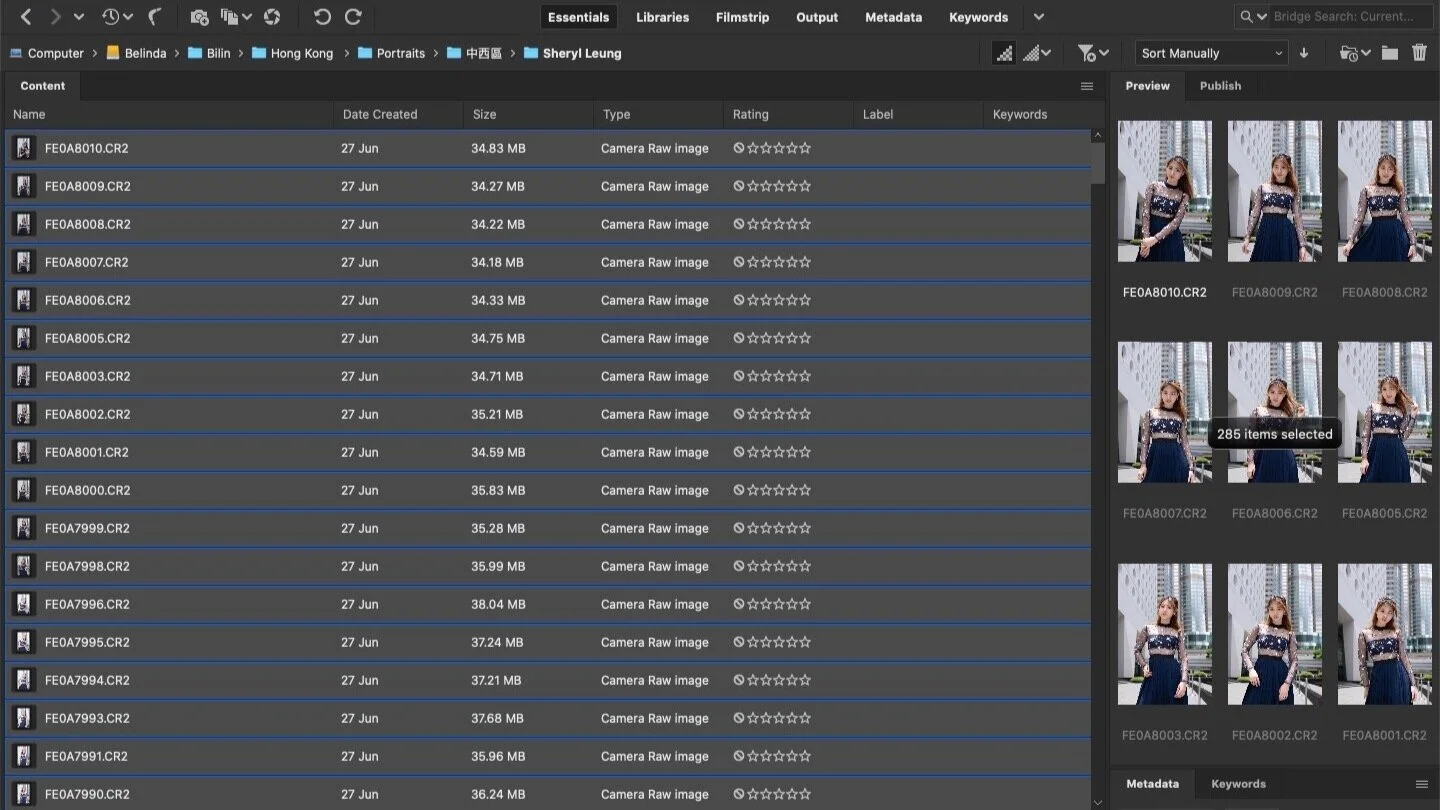Open the Sort Manually dropdown
Screen dimensions: 1440x810
[x=1211, y=53]
